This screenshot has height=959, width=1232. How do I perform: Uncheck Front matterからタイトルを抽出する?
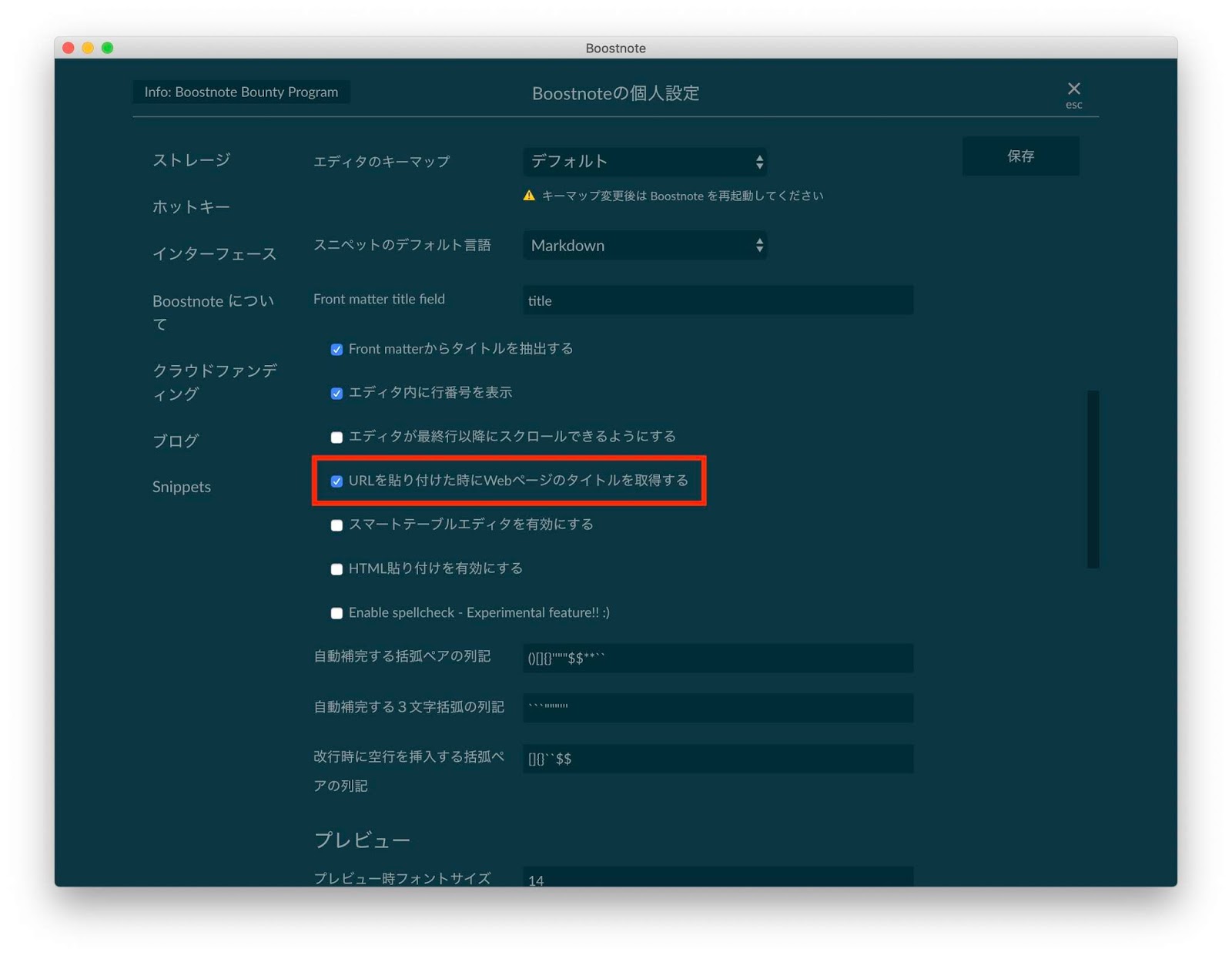[336, 349]
